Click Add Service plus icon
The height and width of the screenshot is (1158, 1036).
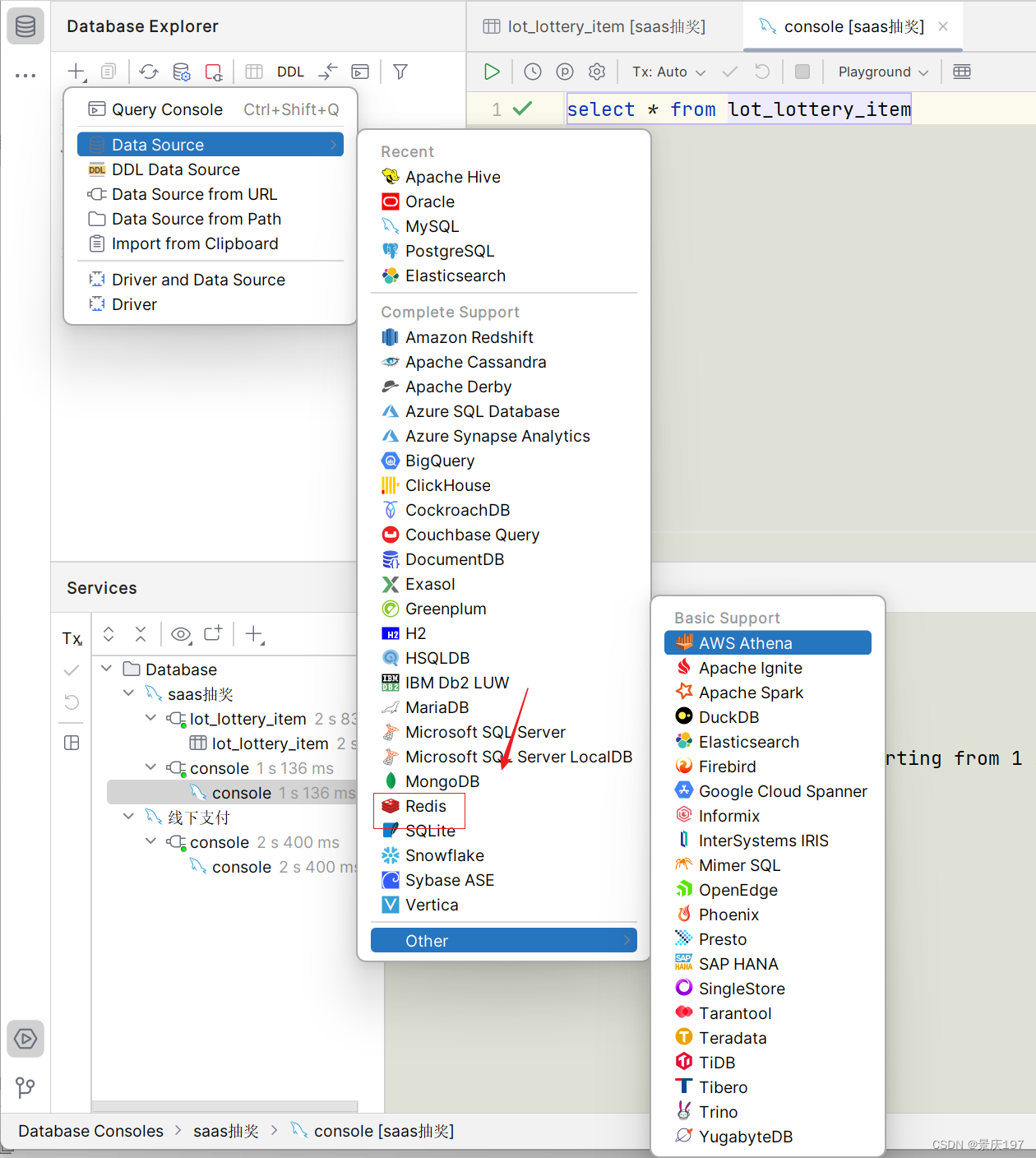(x=254, y=634)
